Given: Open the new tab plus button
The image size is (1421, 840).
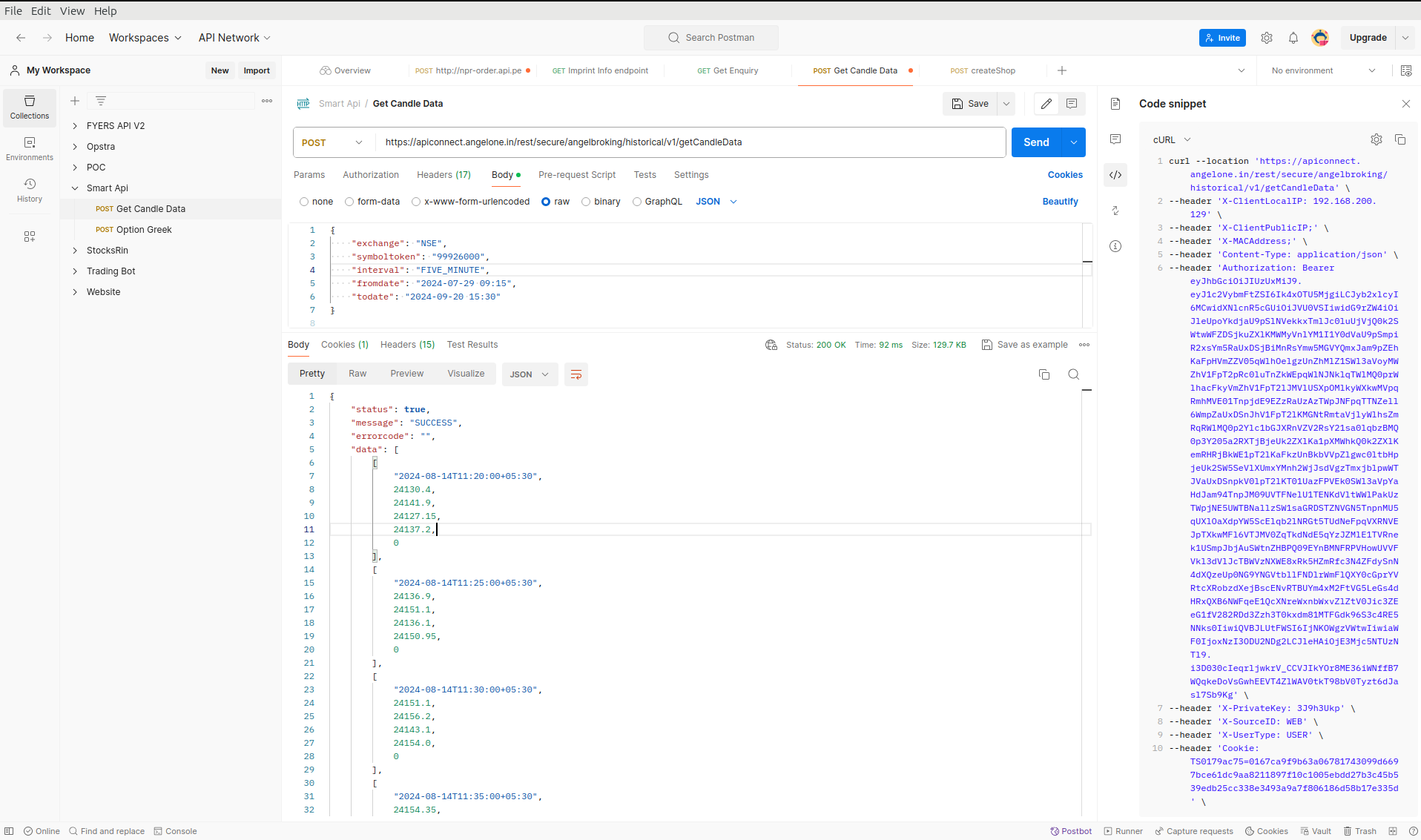Looking at the screenshot, I should (x=1062, y=70).
